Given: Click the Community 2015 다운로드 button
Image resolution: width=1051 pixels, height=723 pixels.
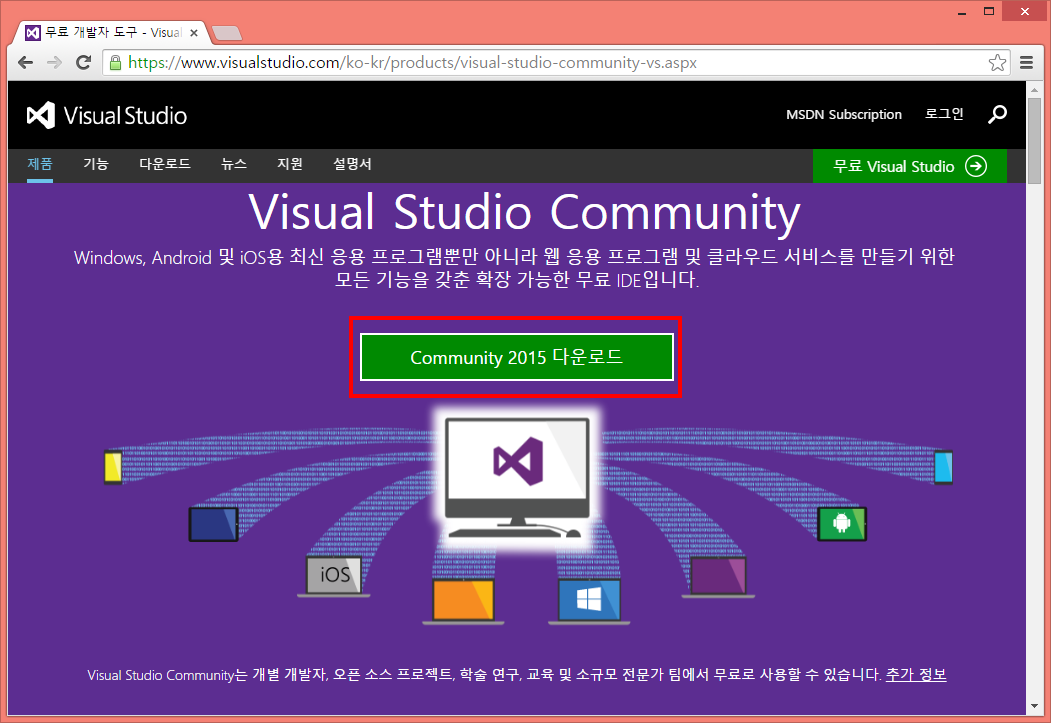Looking at the screenshot, I should [517, 357].
